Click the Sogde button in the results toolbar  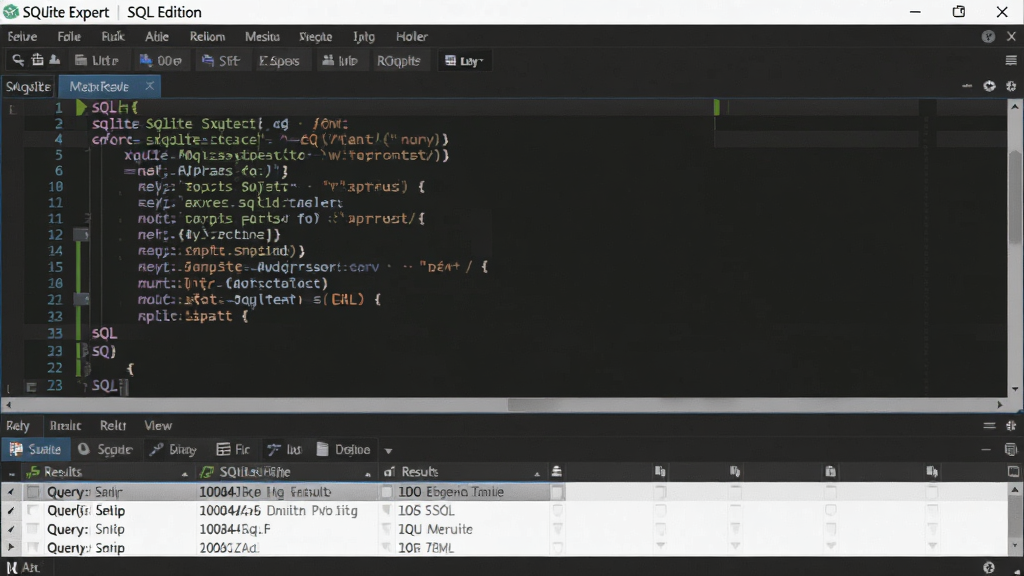click(105, 449)
